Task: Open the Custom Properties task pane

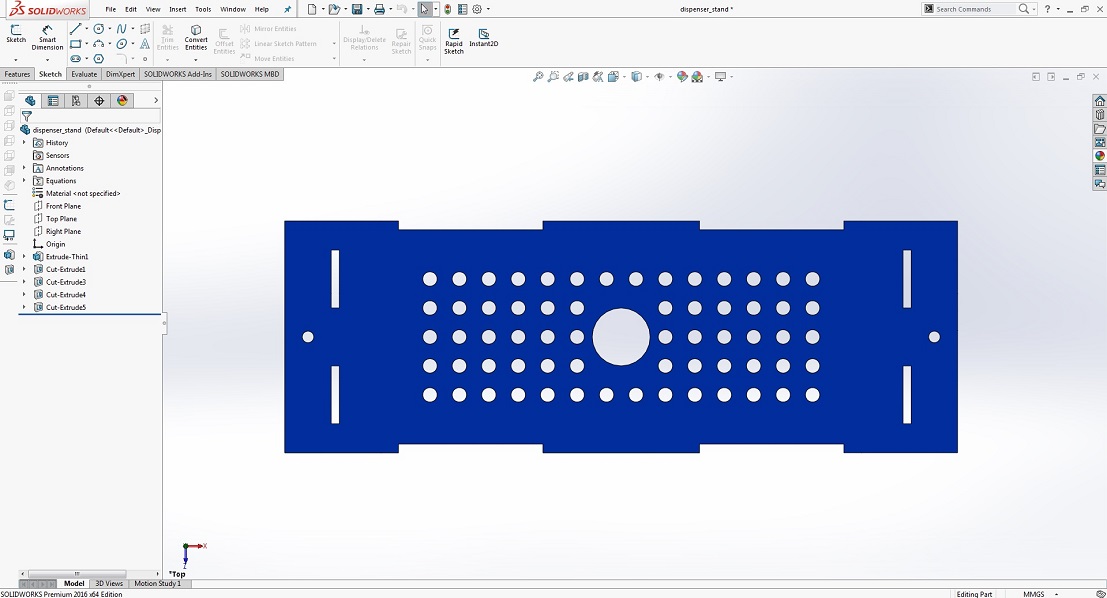Action: (x=1099, y=169)
